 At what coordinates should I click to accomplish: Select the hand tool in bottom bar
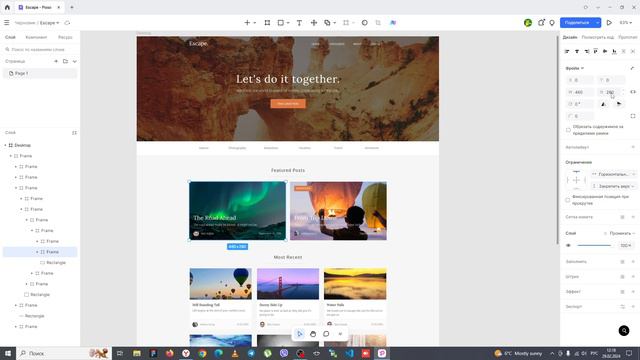tap(313, 334)
